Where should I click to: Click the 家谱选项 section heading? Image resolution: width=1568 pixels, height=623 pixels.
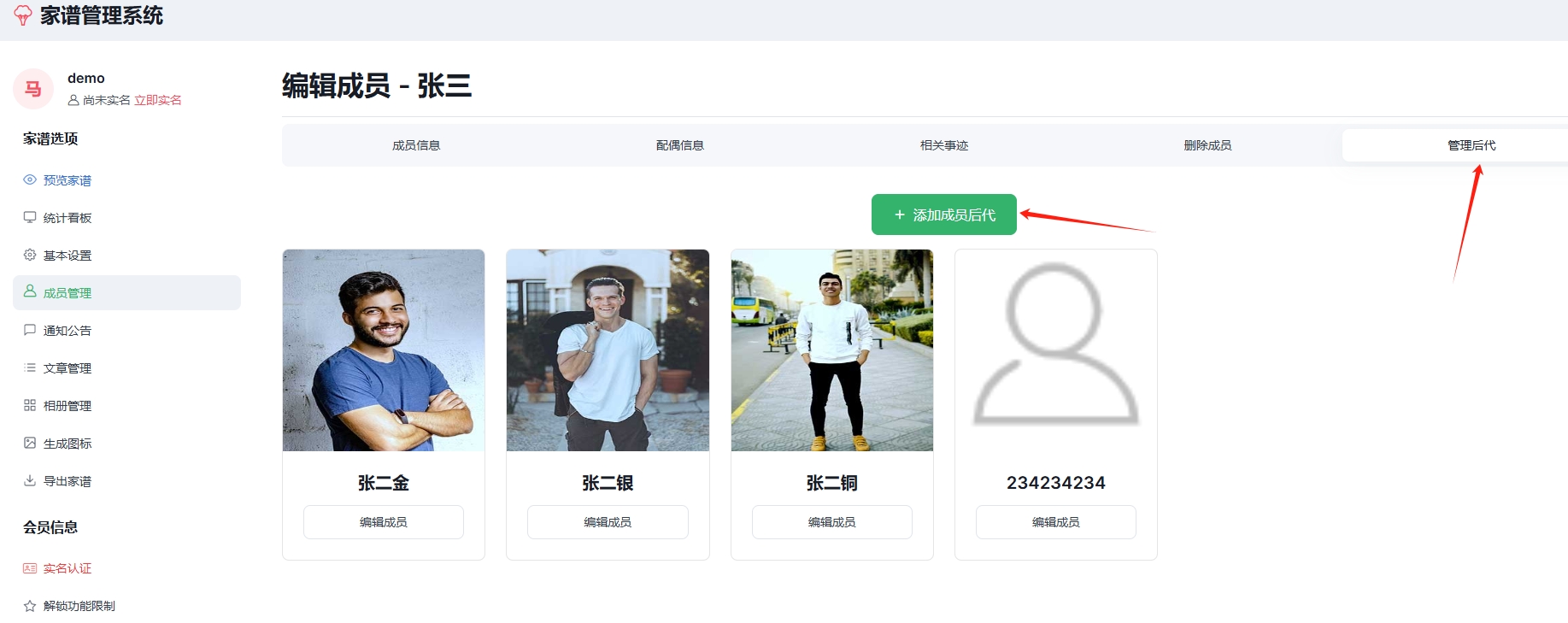(50, 138)
